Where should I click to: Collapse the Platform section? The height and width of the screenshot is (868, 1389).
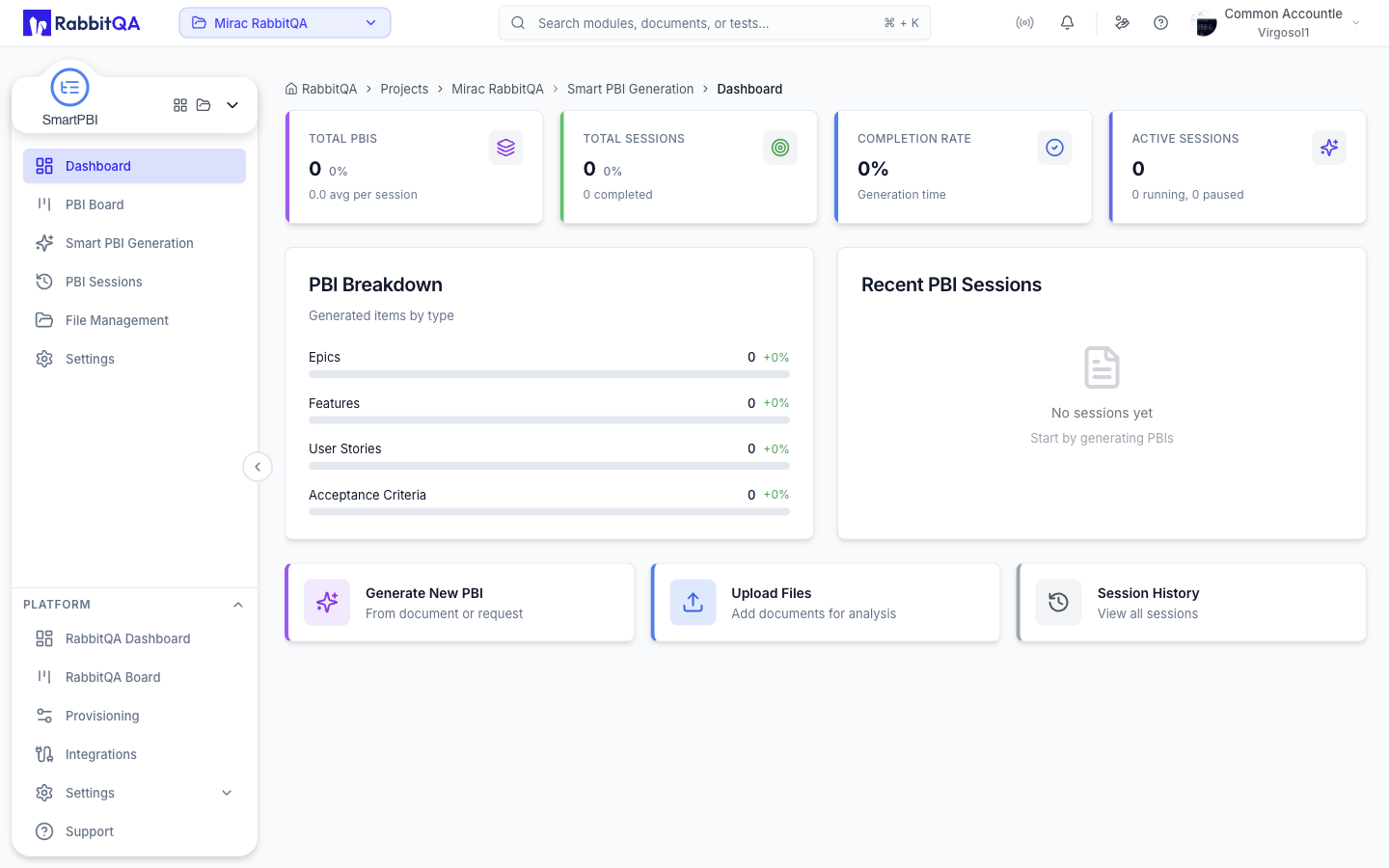tap(238, 605)
